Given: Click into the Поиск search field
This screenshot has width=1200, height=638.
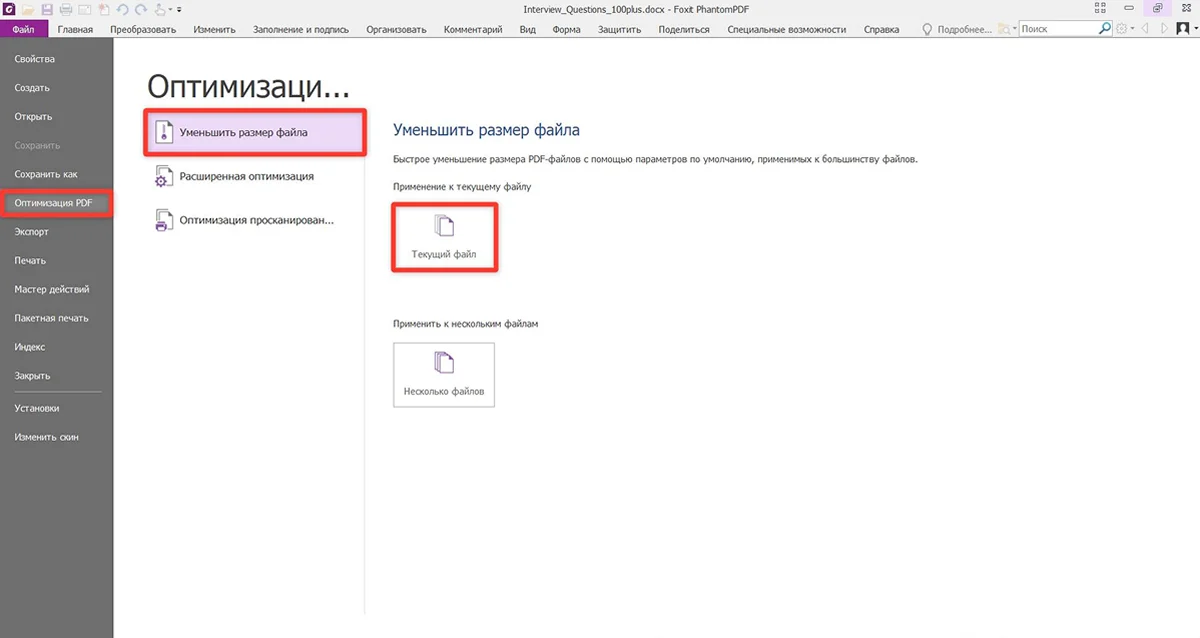Looking at the screenshot, I should tap(1058, 29).
